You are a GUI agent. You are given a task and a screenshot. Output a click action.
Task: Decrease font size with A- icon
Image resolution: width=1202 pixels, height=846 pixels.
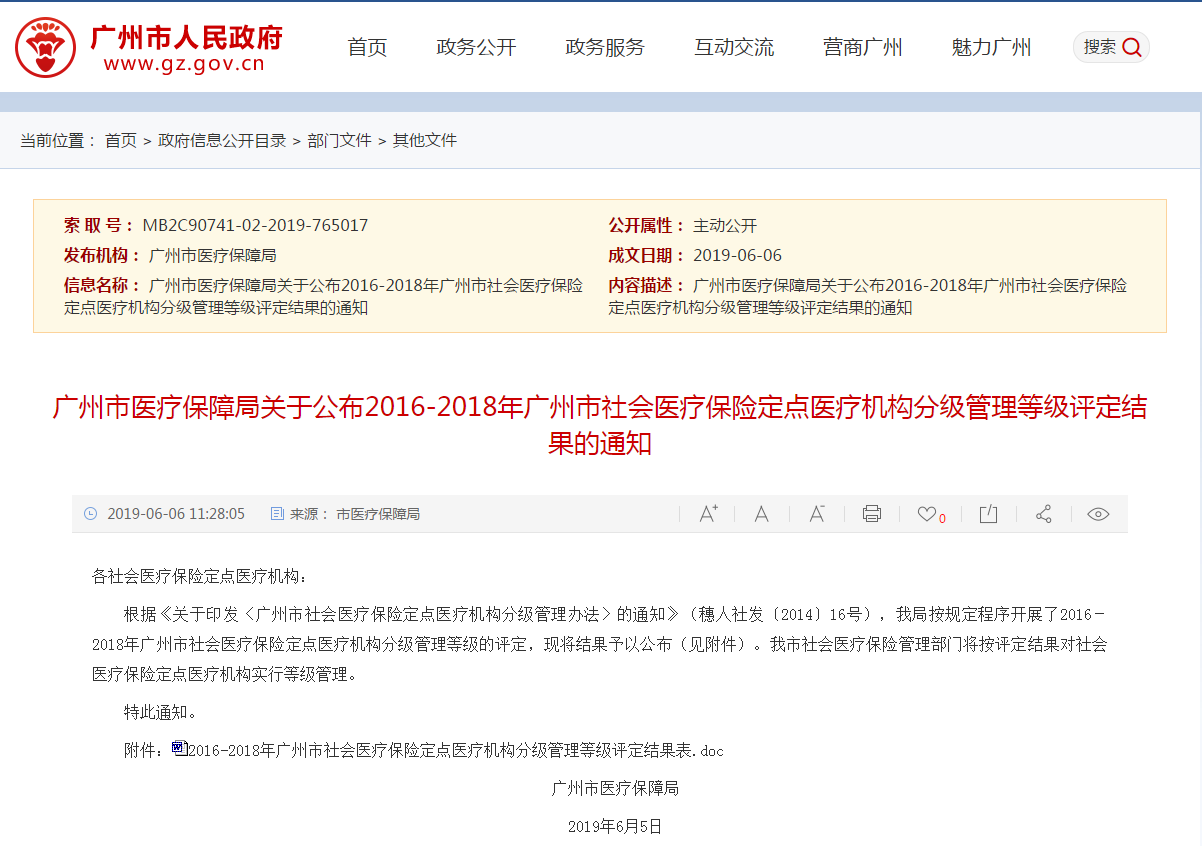(x=817, y=514)
